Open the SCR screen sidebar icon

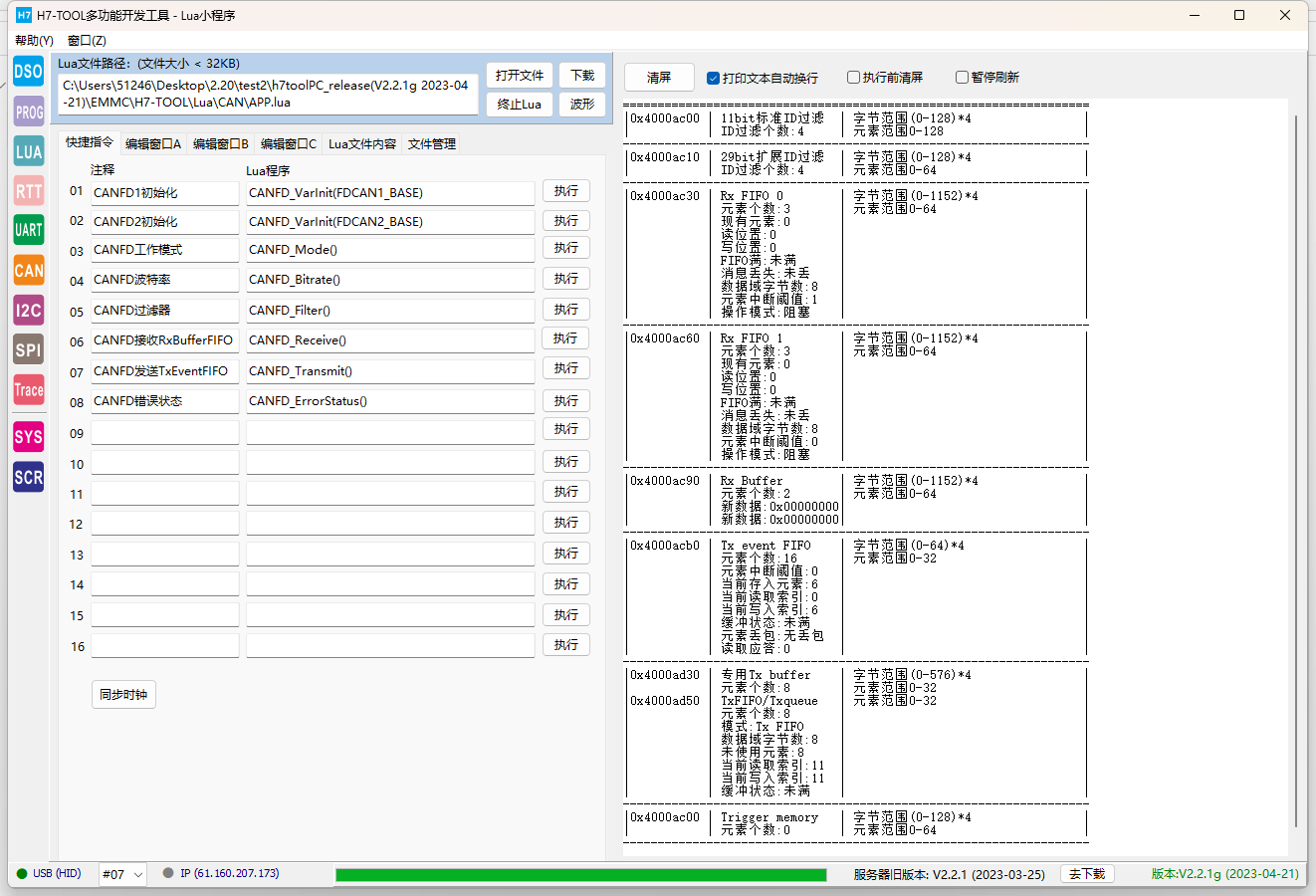28,477
